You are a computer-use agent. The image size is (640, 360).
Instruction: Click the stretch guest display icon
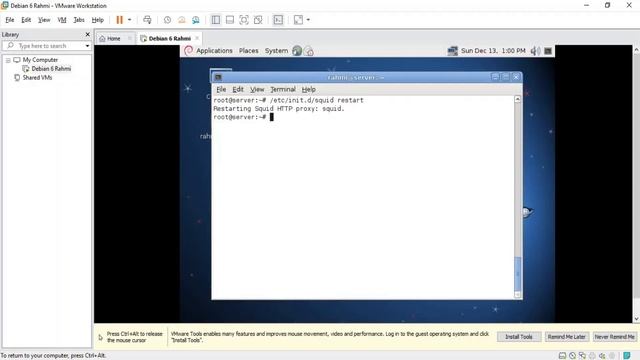[x=298, y=20]
